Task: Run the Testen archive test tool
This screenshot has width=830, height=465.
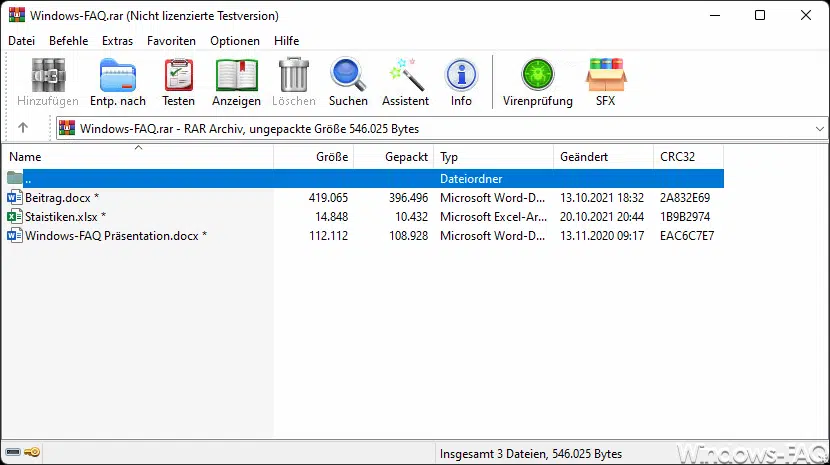Action: (179, 82)
